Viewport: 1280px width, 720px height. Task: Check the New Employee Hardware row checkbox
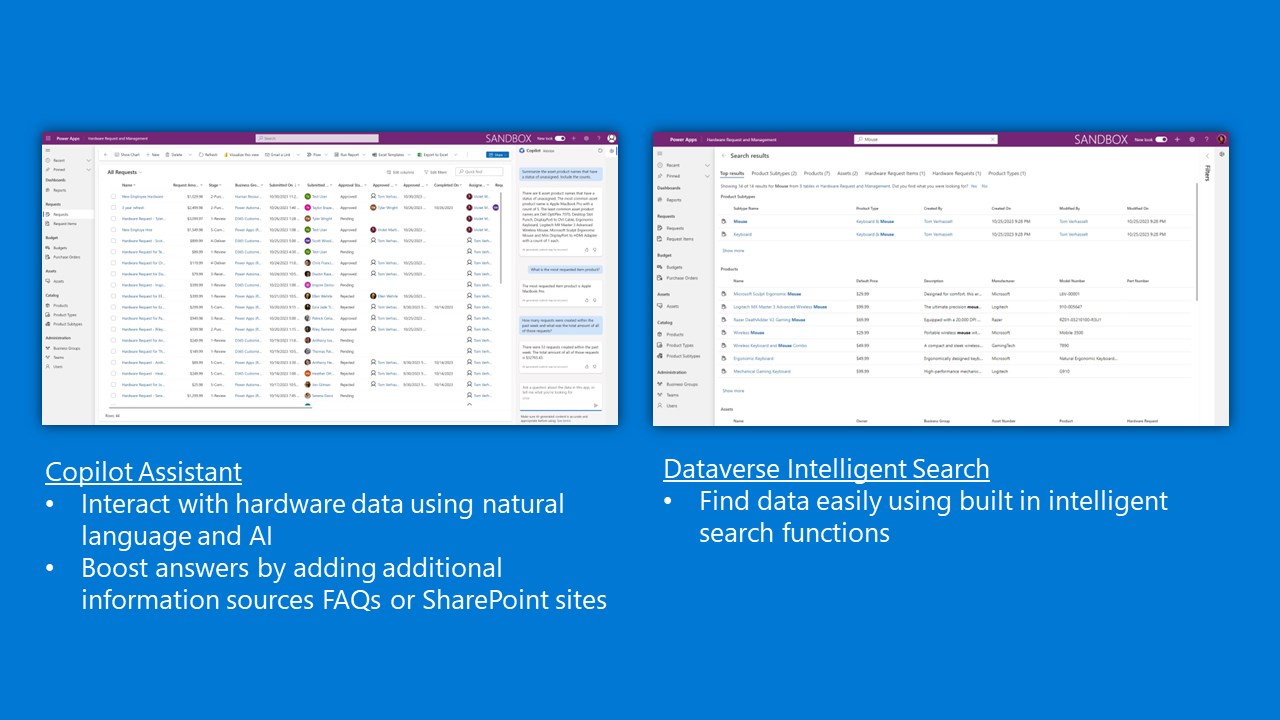tap(114, 197)
